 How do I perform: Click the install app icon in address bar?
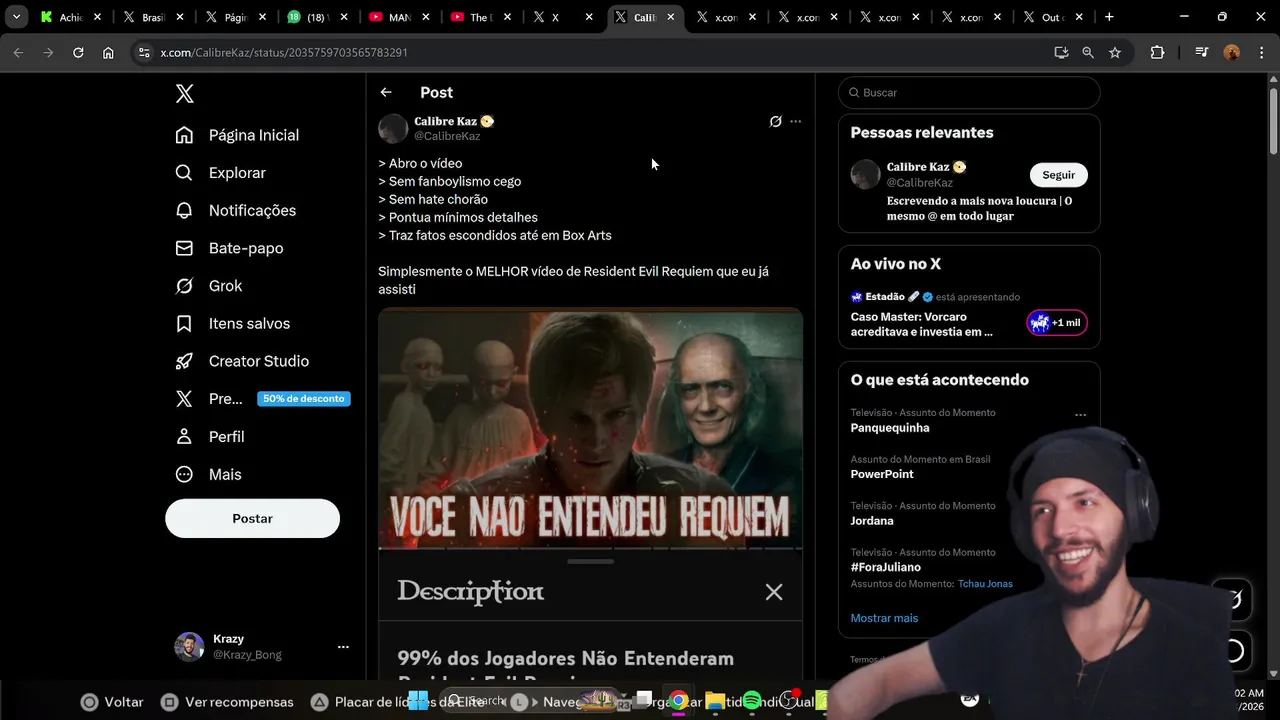(x=1061, y=52)
